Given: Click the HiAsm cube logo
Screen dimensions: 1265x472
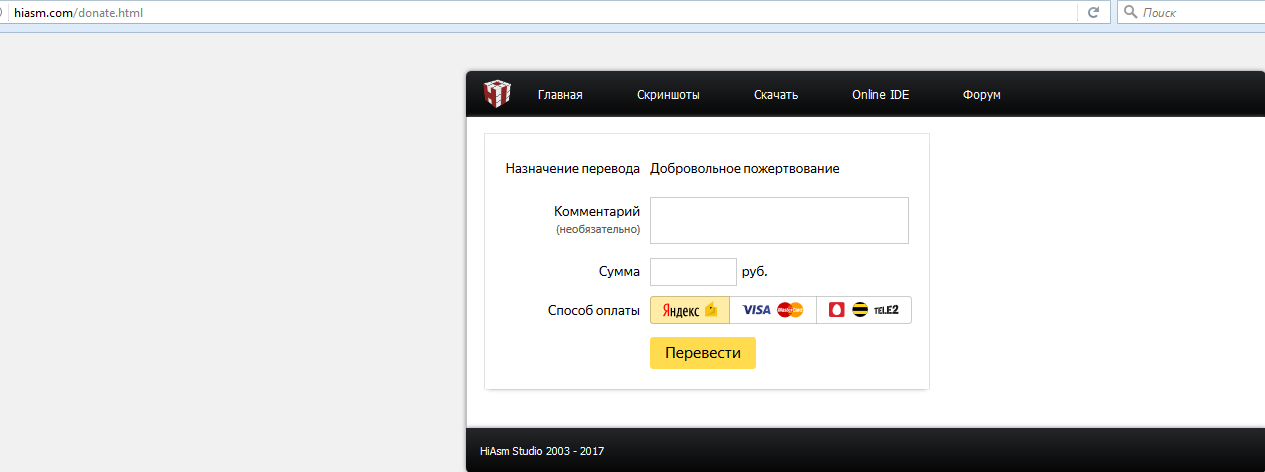Looking at the screenshot, I should [x=497, y=94].
